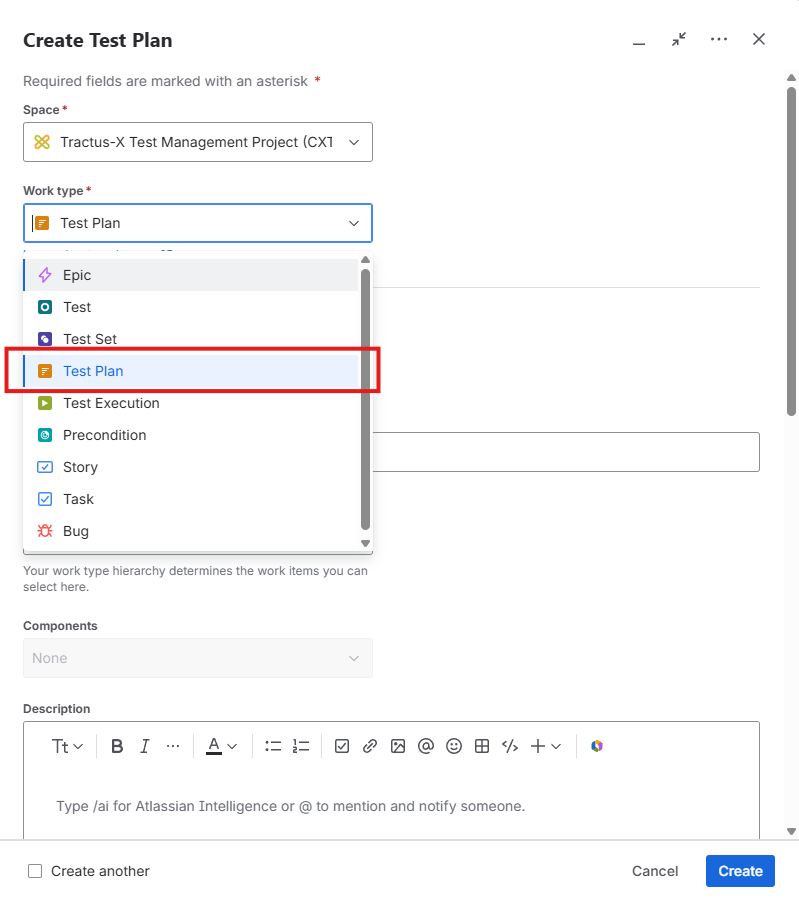
Task: Open the text styles Tt dropdown
Action: [x=67, y=746]
